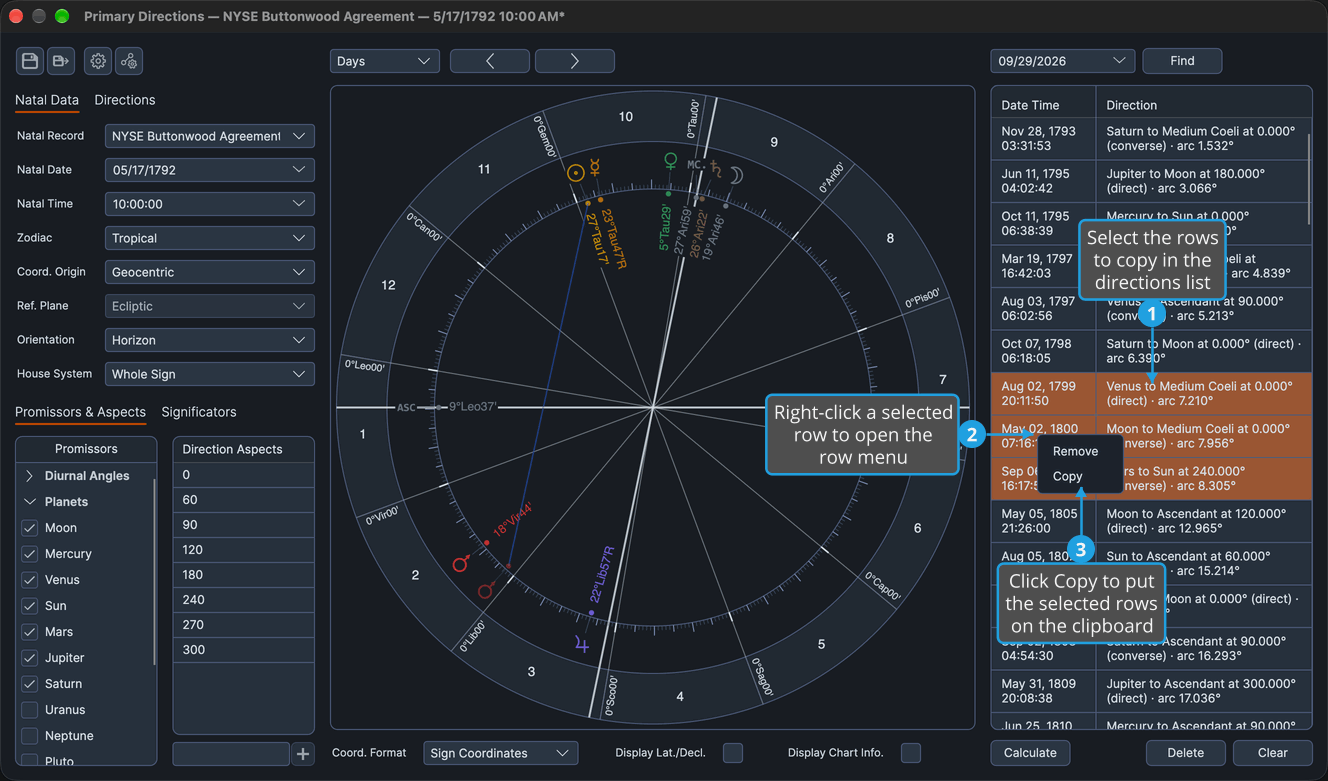The image size is (1328, 781).
Task: Select the 180 row in Direction Aspects
Action: (244, 575)
